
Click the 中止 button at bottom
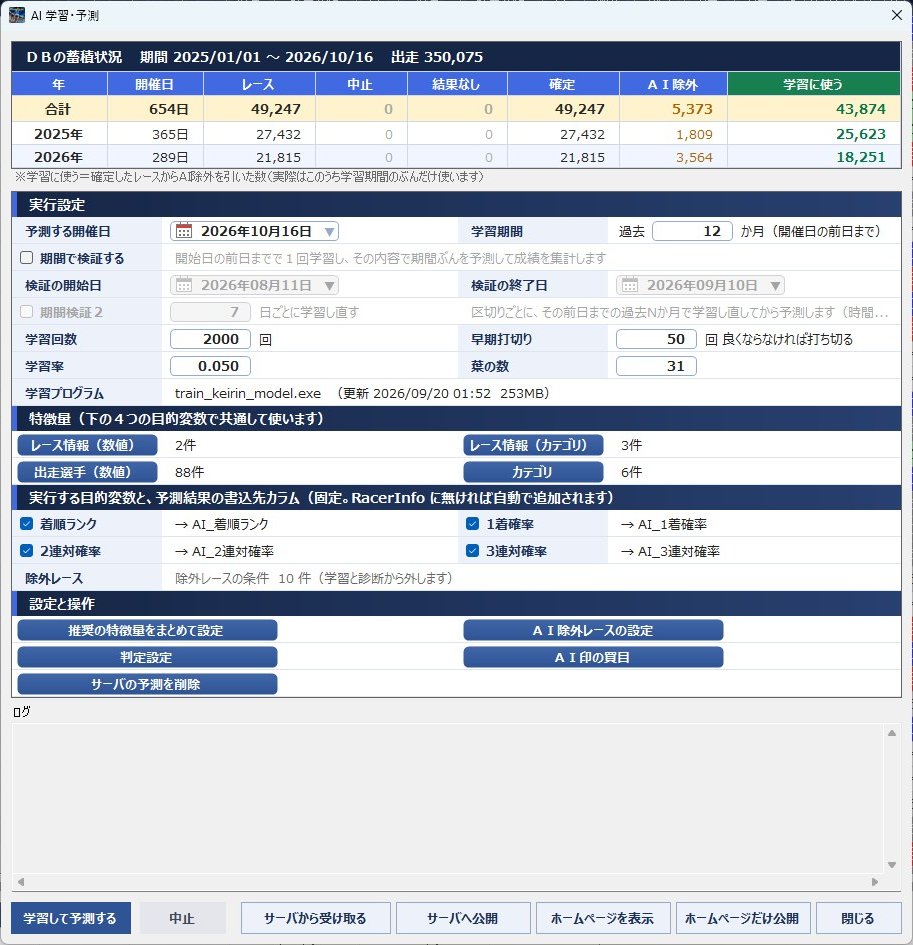pyautogui.click(x=183, y=918)
